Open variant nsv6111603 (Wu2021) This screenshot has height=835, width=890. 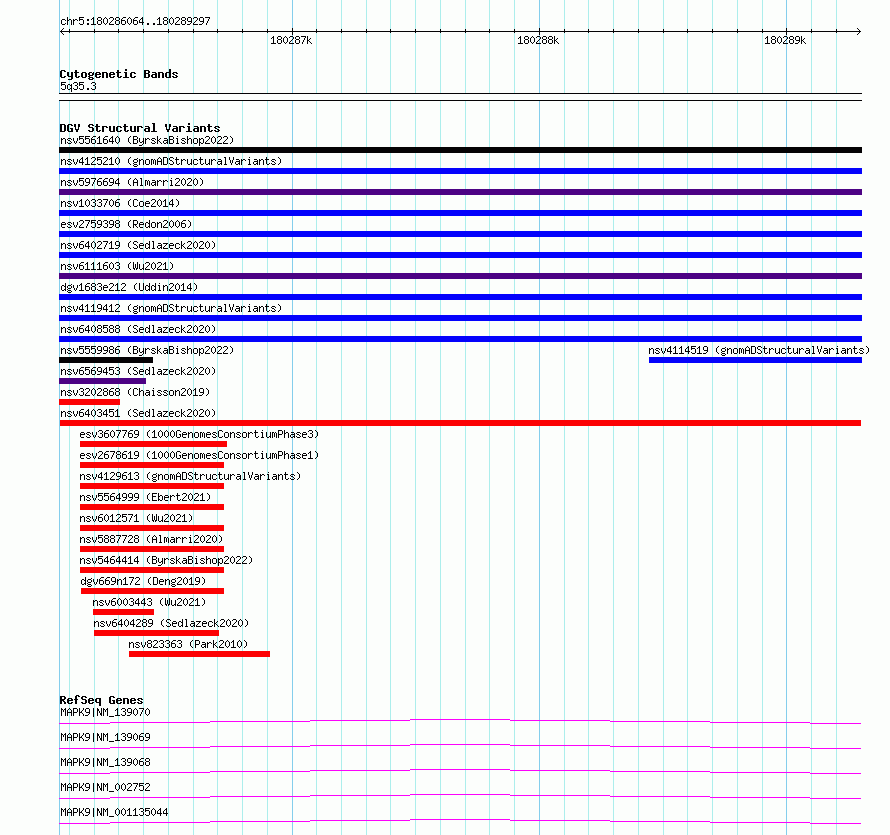(x=117, y=266)
